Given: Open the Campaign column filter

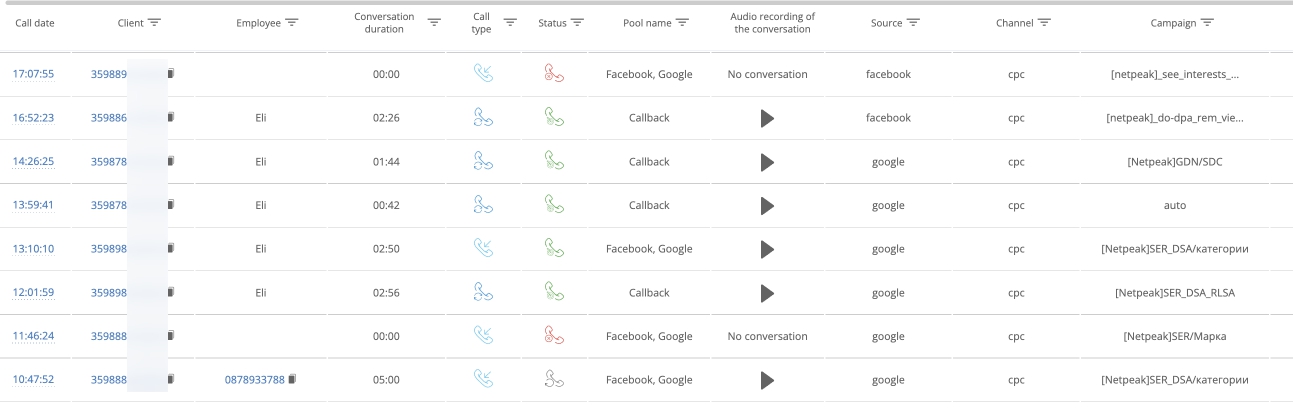Looking at the screenshot, I should (1207, 23).
